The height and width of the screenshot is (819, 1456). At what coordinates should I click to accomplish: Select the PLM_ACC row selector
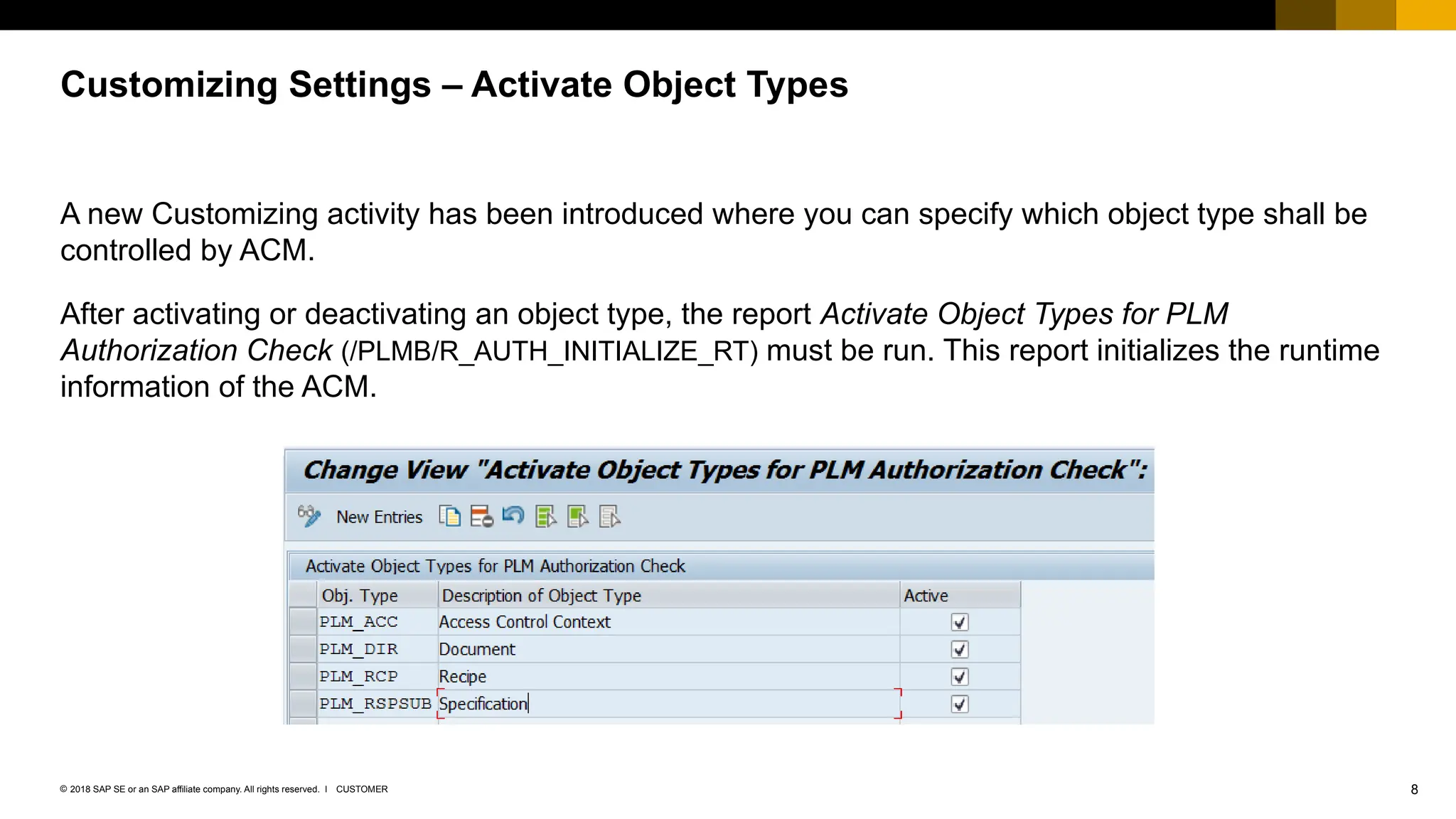[303, 622]
